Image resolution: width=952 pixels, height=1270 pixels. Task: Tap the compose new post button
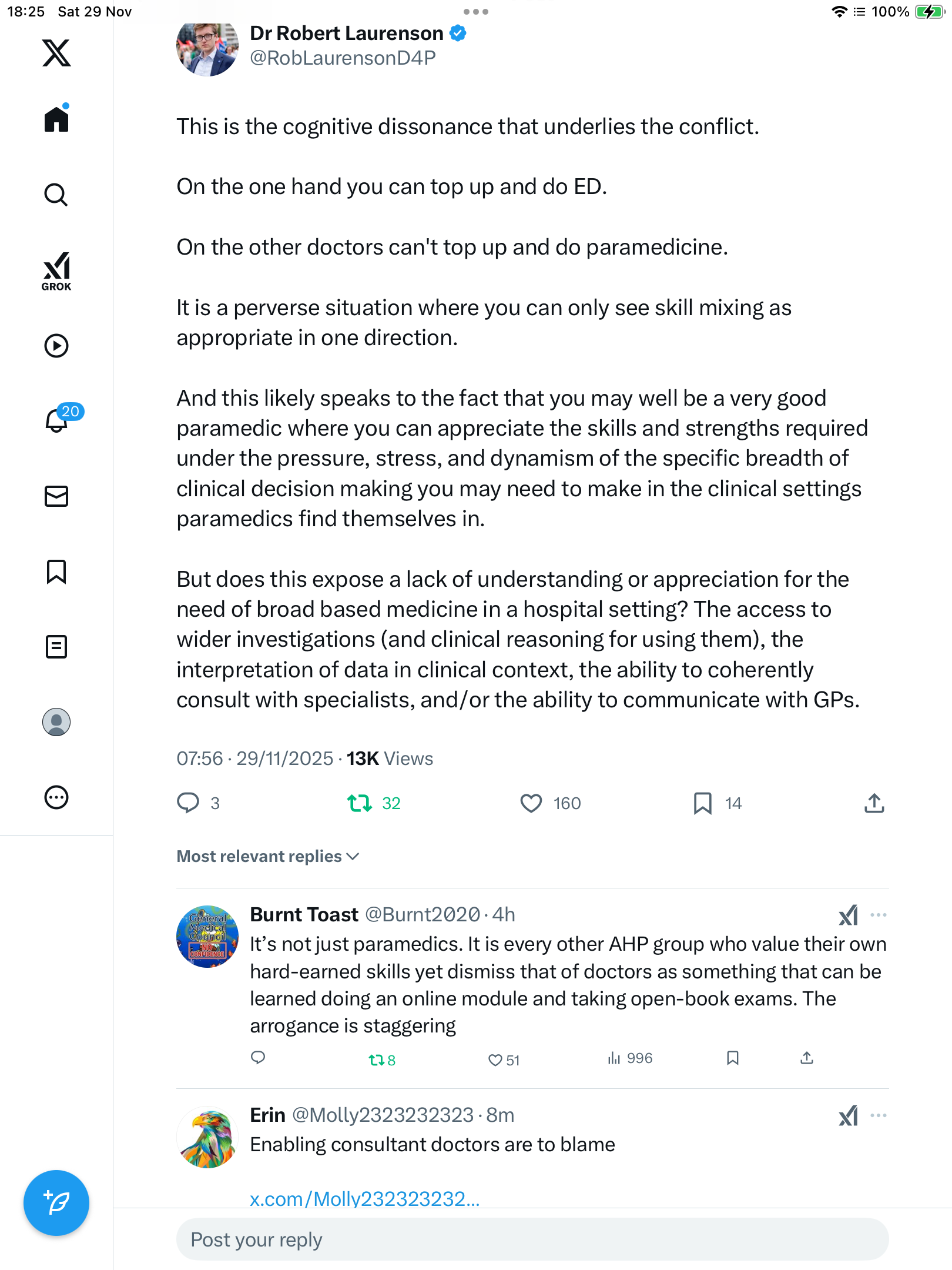[x=56, y=1203]
